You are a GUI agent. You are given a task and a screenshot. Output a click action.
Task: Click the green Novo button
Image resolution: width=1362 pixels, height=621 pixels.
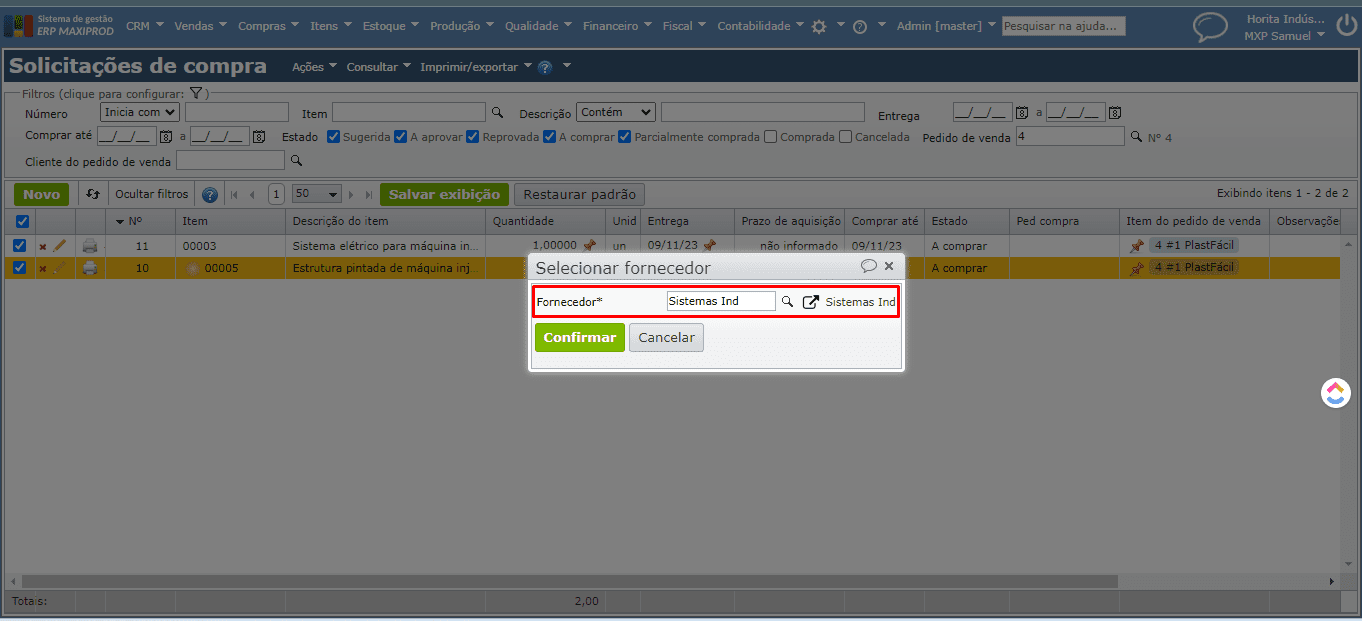tap(42, 194)
